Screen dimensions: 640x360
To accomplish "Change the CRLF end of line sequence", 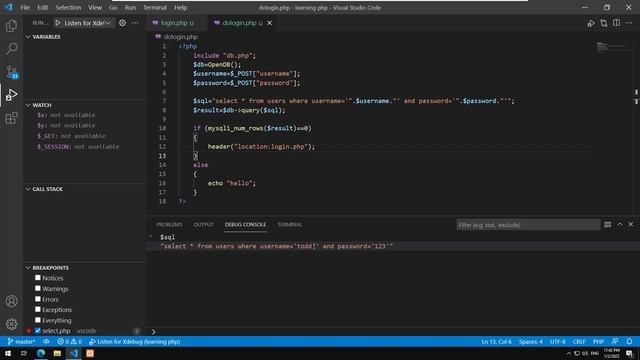I will (x=579, y=342).
